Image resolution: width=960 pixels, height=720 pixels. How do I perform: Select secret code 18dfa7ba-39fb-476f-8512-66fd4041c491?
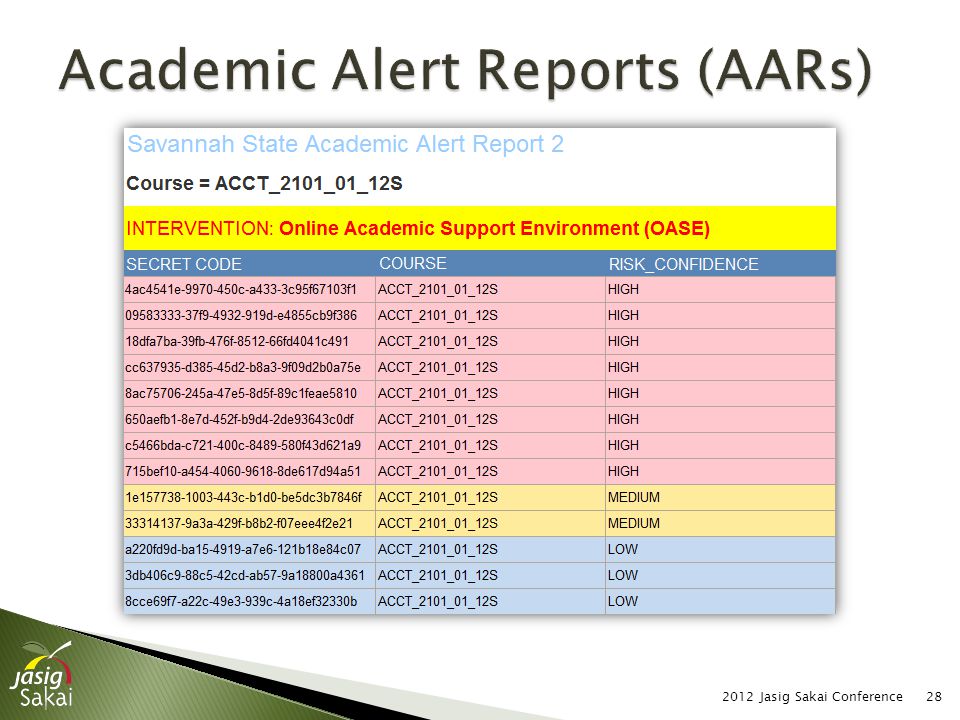click(x=237, y=341)
